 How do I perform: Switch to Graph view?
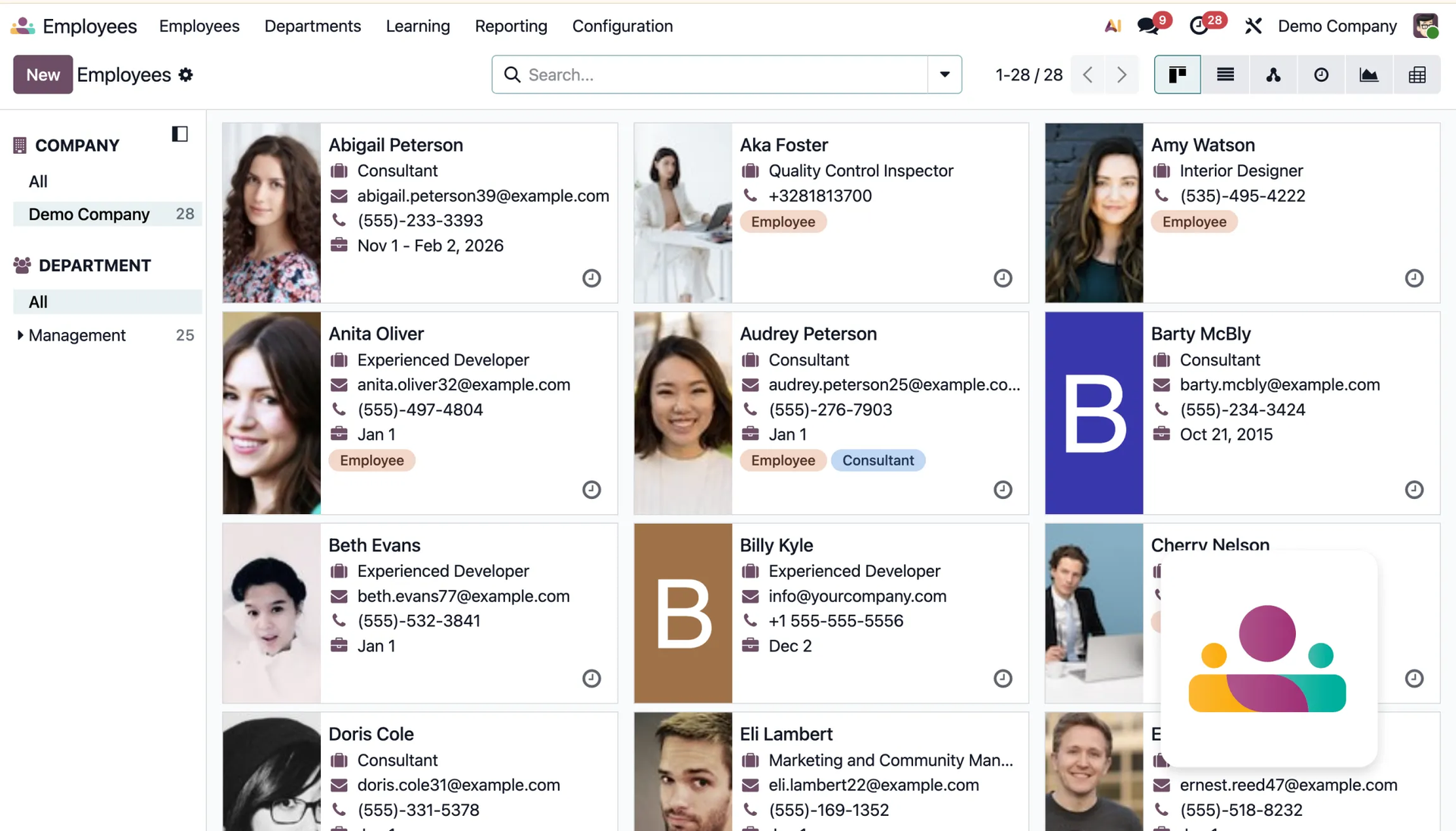point(1369,74)
